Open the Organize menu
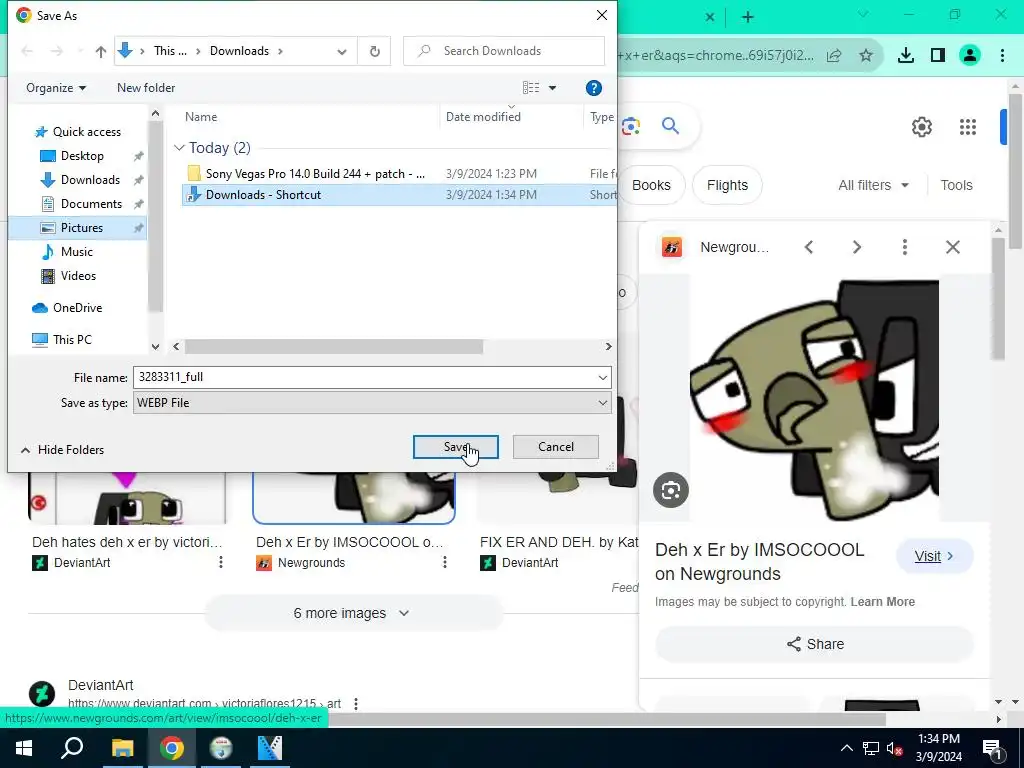Image resolution: width=1024 pixels, height=768 pixels. click(56, 88)
